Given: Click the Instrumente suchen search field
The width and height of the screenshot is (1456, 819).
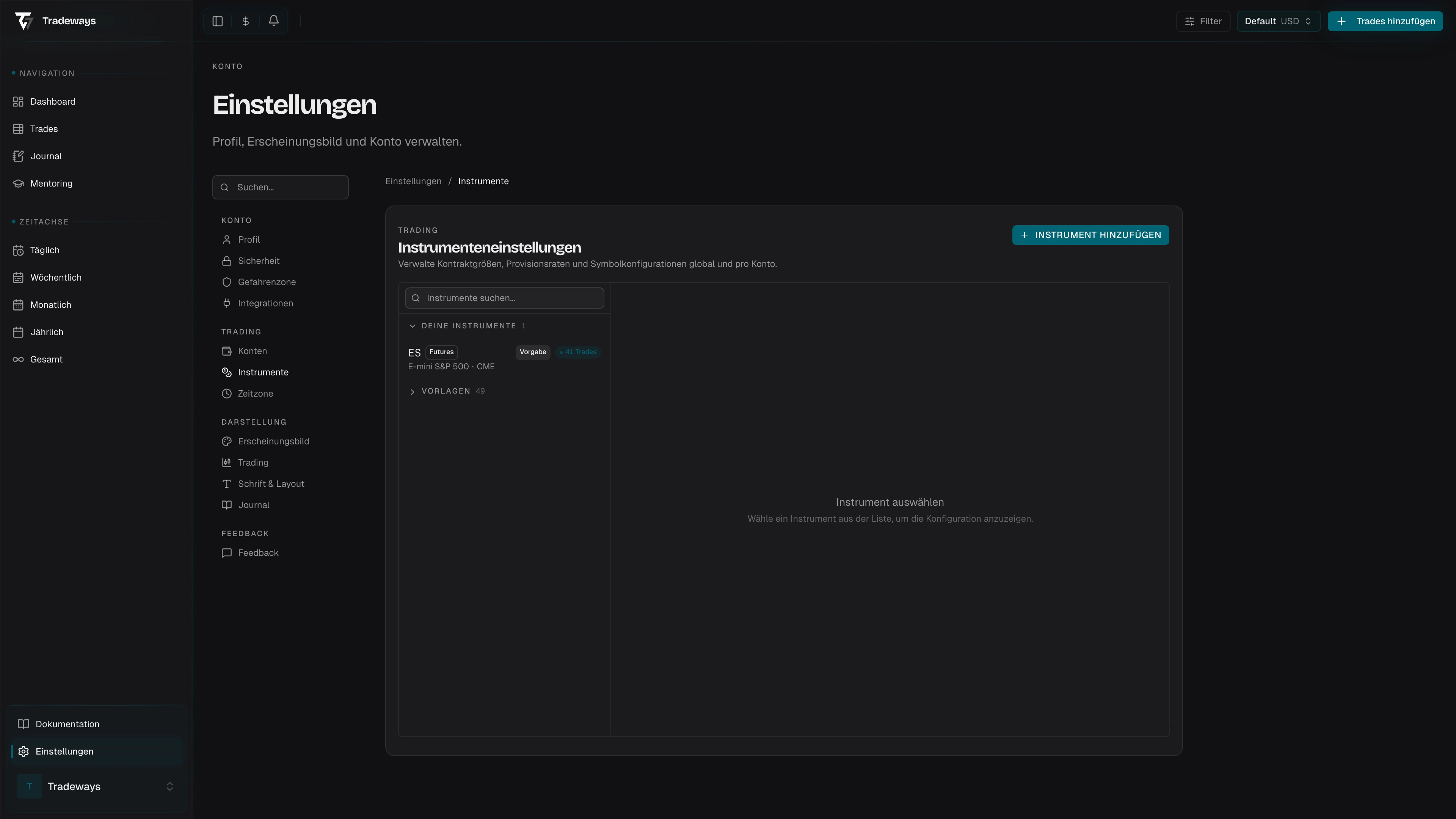Looking at the screenshot, I should coord(504,298).
